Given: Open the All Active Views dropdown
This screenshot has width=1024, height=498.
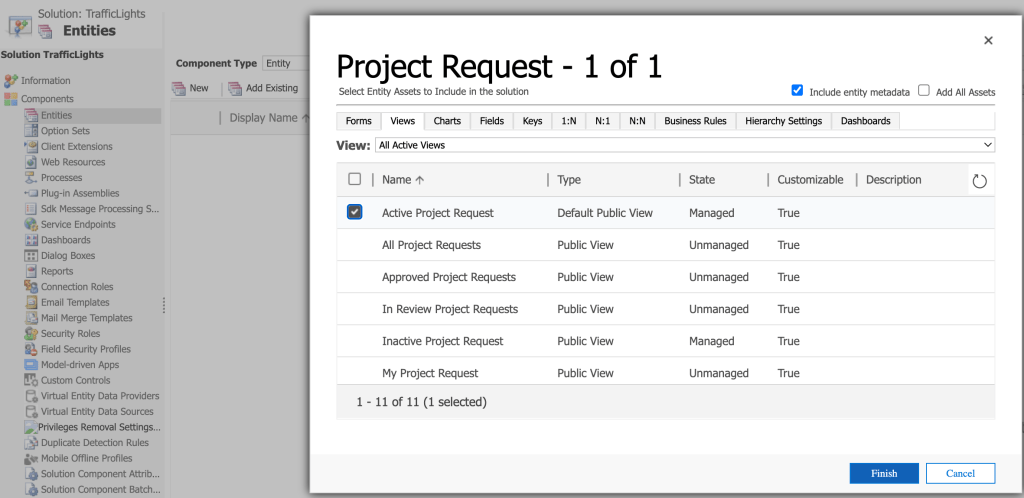Looking at the screenshot, I should tap(684, 145).
